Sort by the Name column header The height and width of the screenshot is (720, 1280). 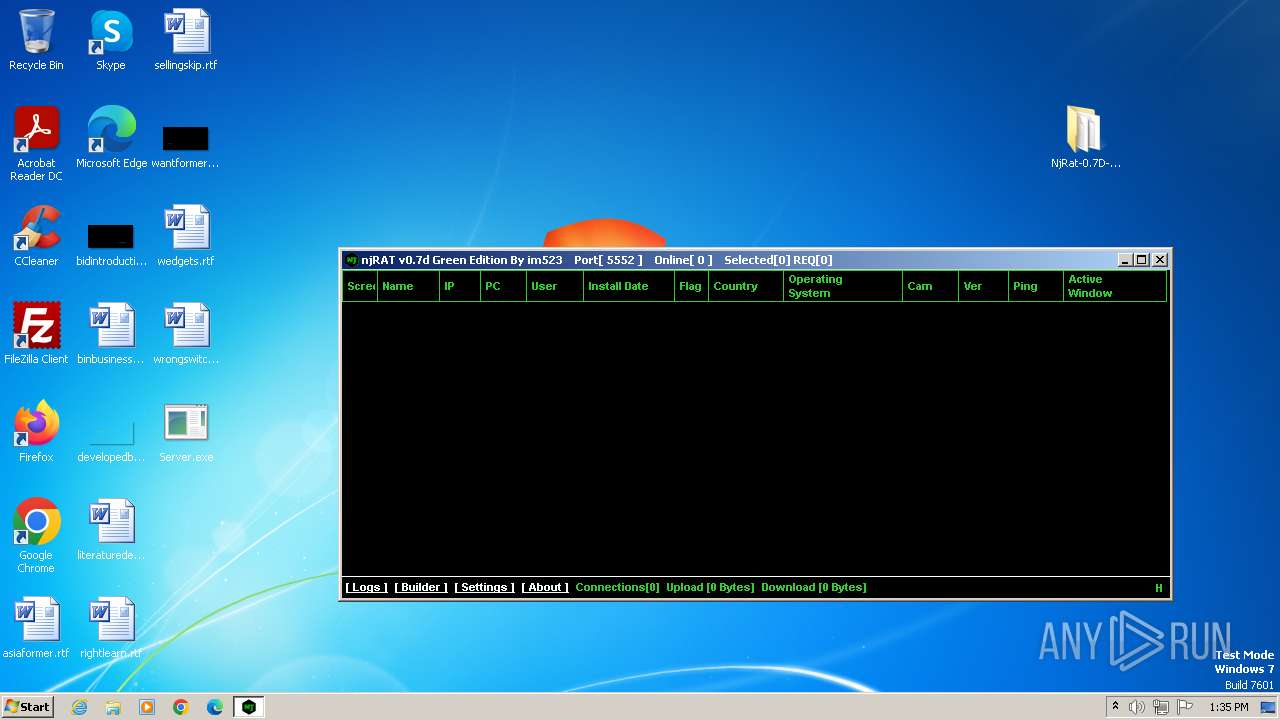(408, 286)
